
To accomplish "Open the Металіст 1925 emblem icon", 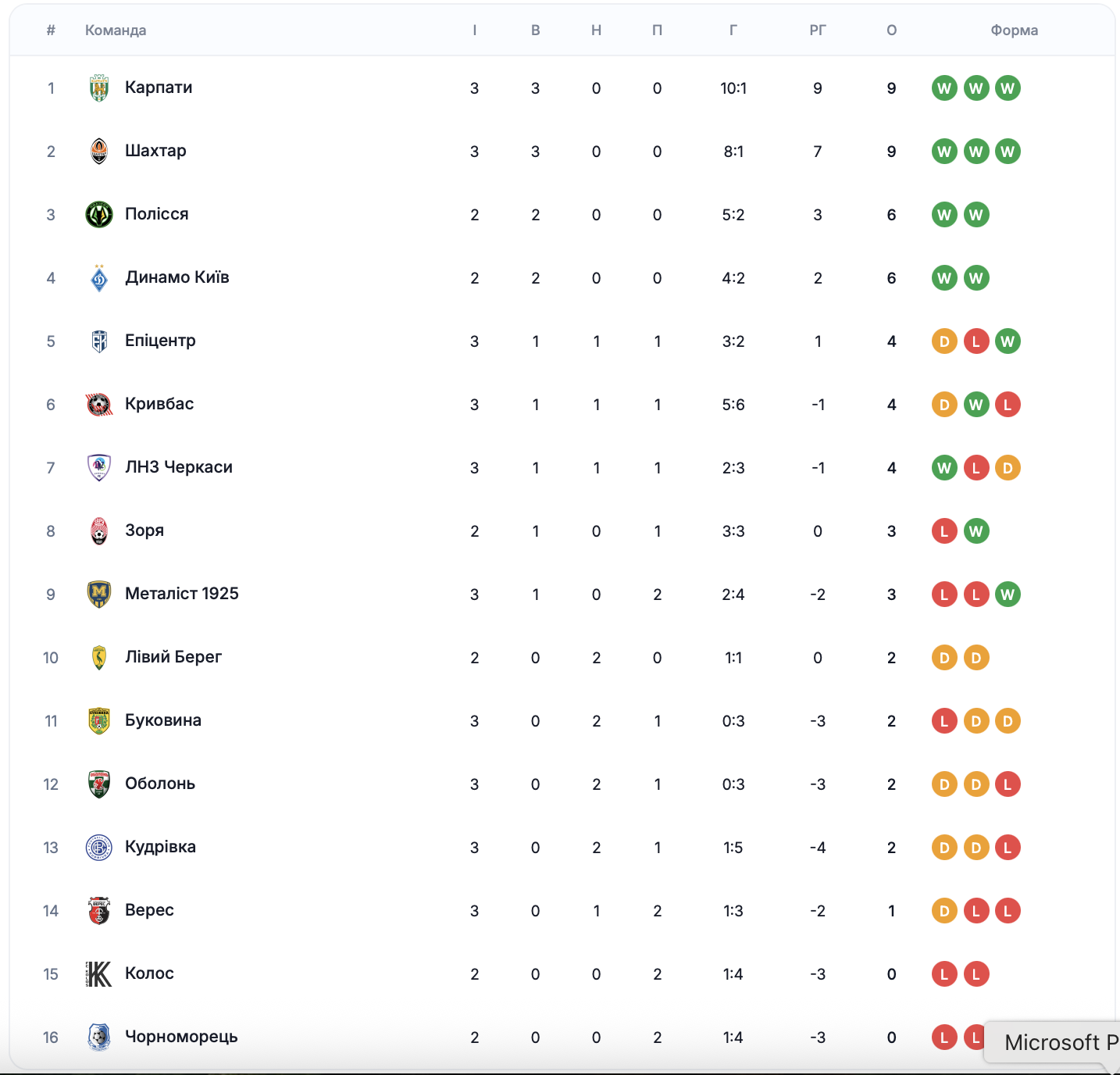I will pyautogui.click(x=99, y=595).
